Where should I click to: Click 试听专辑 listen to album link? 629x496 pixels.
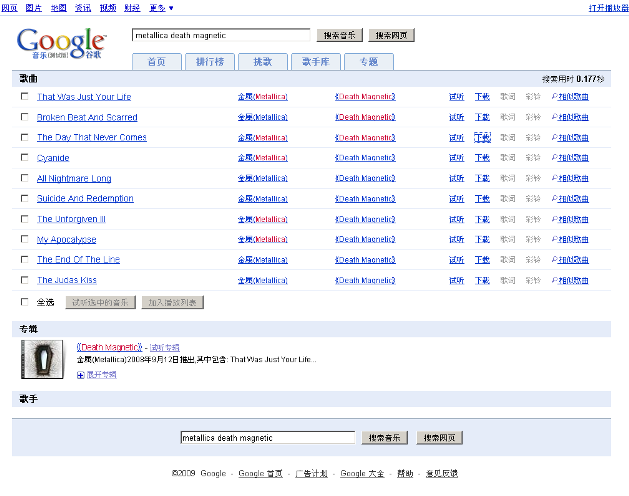click(164, 348)
